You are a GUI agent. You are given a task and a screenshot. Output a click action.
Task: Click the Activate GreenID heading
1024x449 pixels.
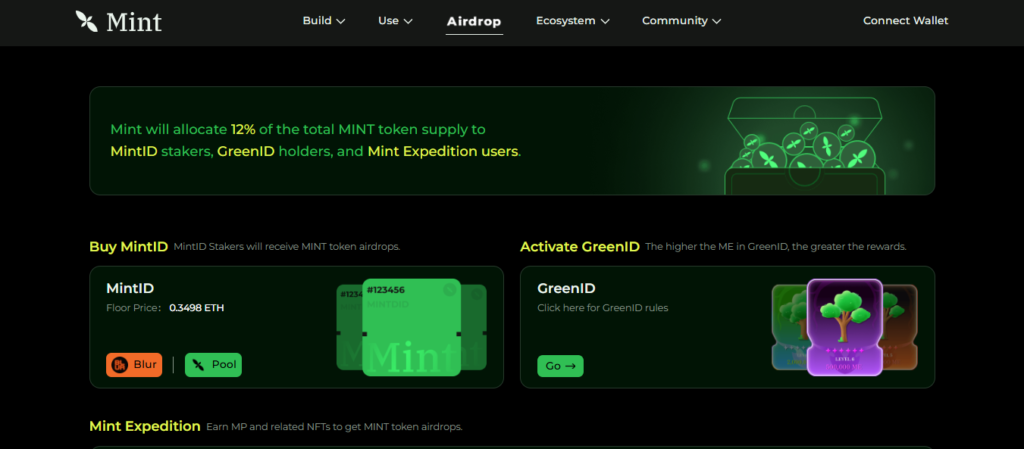[579, 246]
